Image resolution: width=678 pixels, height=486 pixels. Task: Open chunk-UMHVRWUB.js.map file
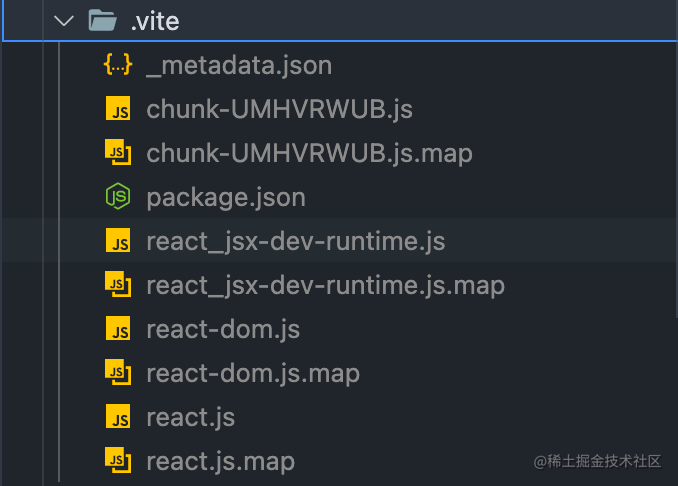308,154
